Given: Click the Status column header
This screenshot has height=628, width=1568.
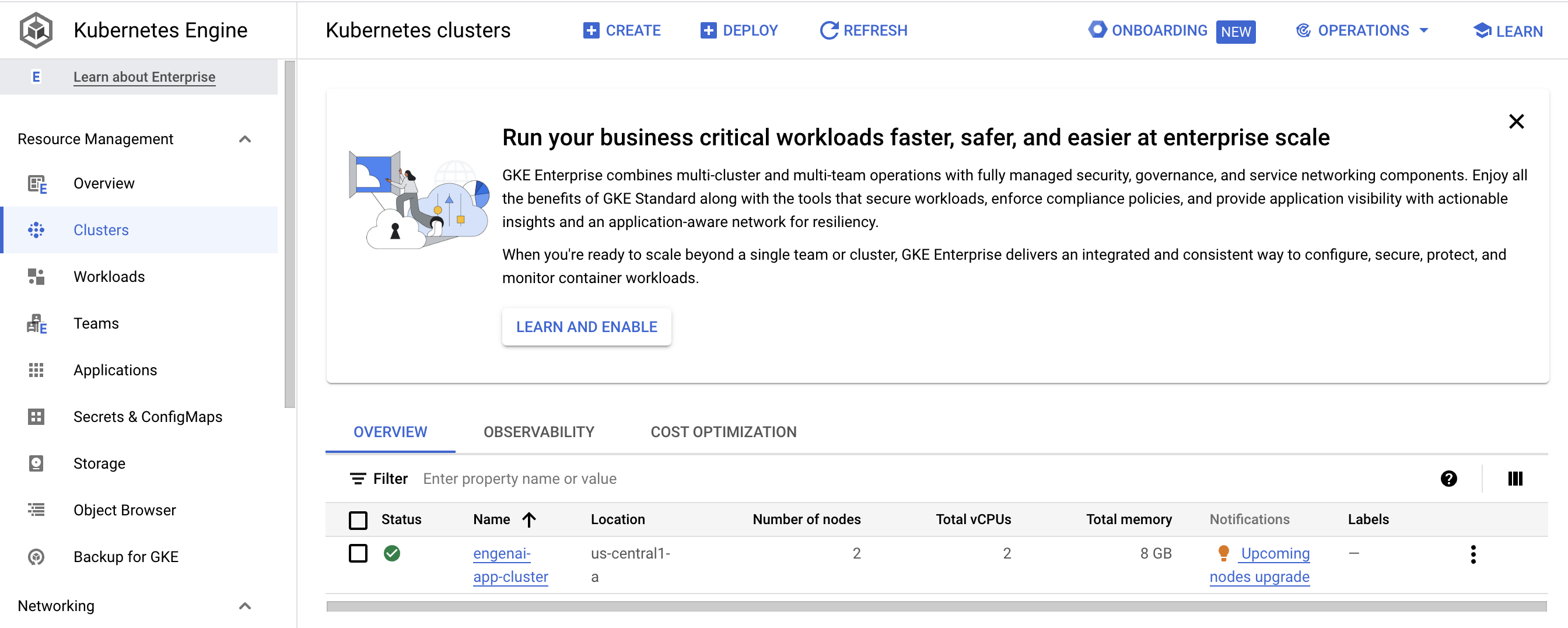Looking at the screenshot, I should point(401,519).
